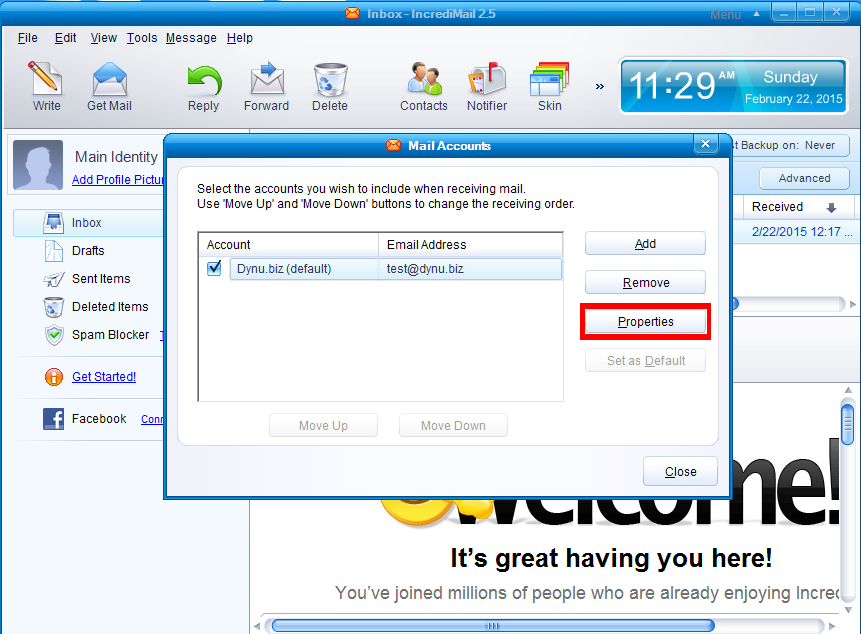Open the Notifier mailbox icon
This screenshot has width=861, height=634.
point(487,86)
